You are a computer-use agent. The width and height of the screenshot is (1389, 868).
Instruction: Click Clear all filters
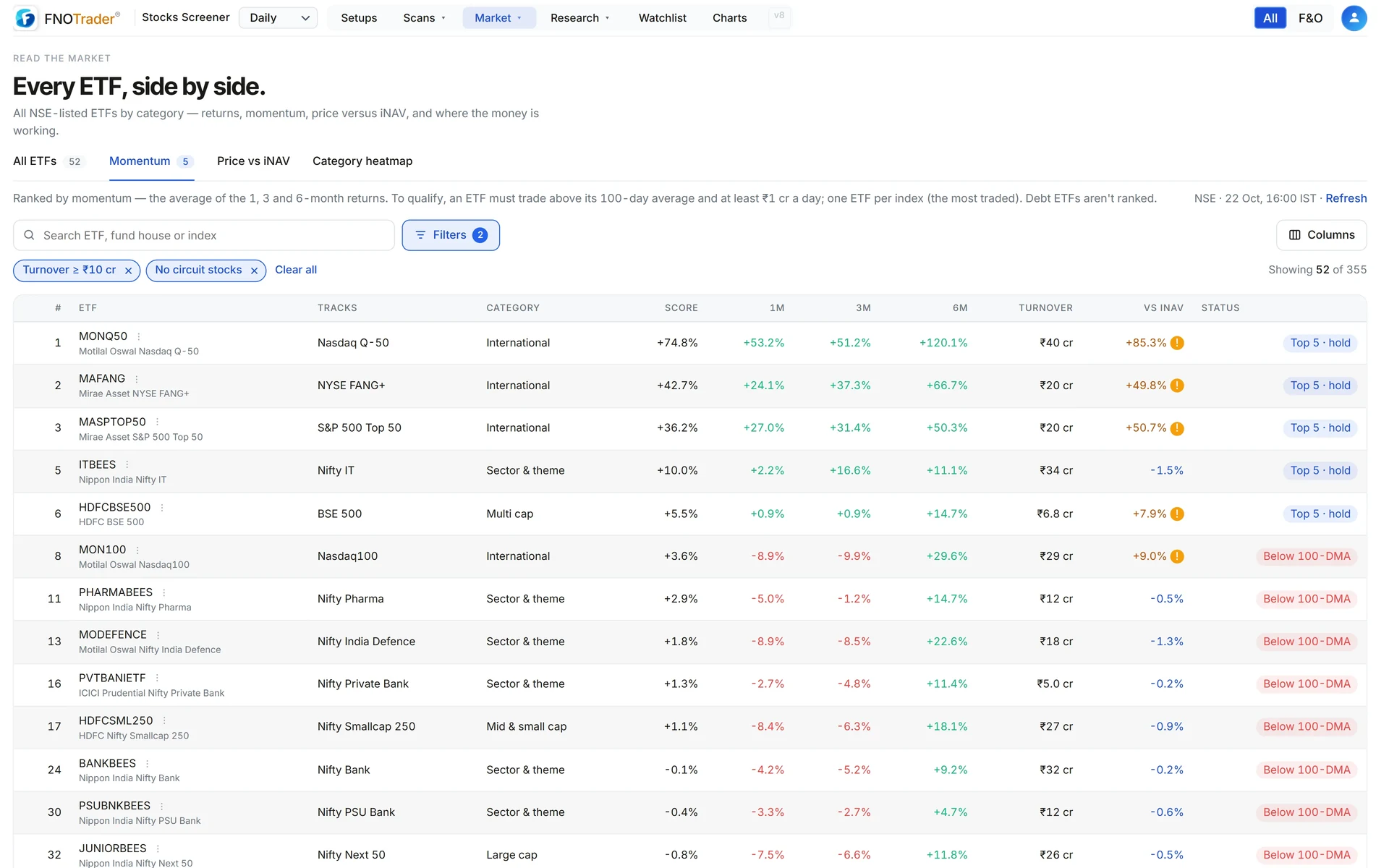pyautogui.click(x=296, y=270)
